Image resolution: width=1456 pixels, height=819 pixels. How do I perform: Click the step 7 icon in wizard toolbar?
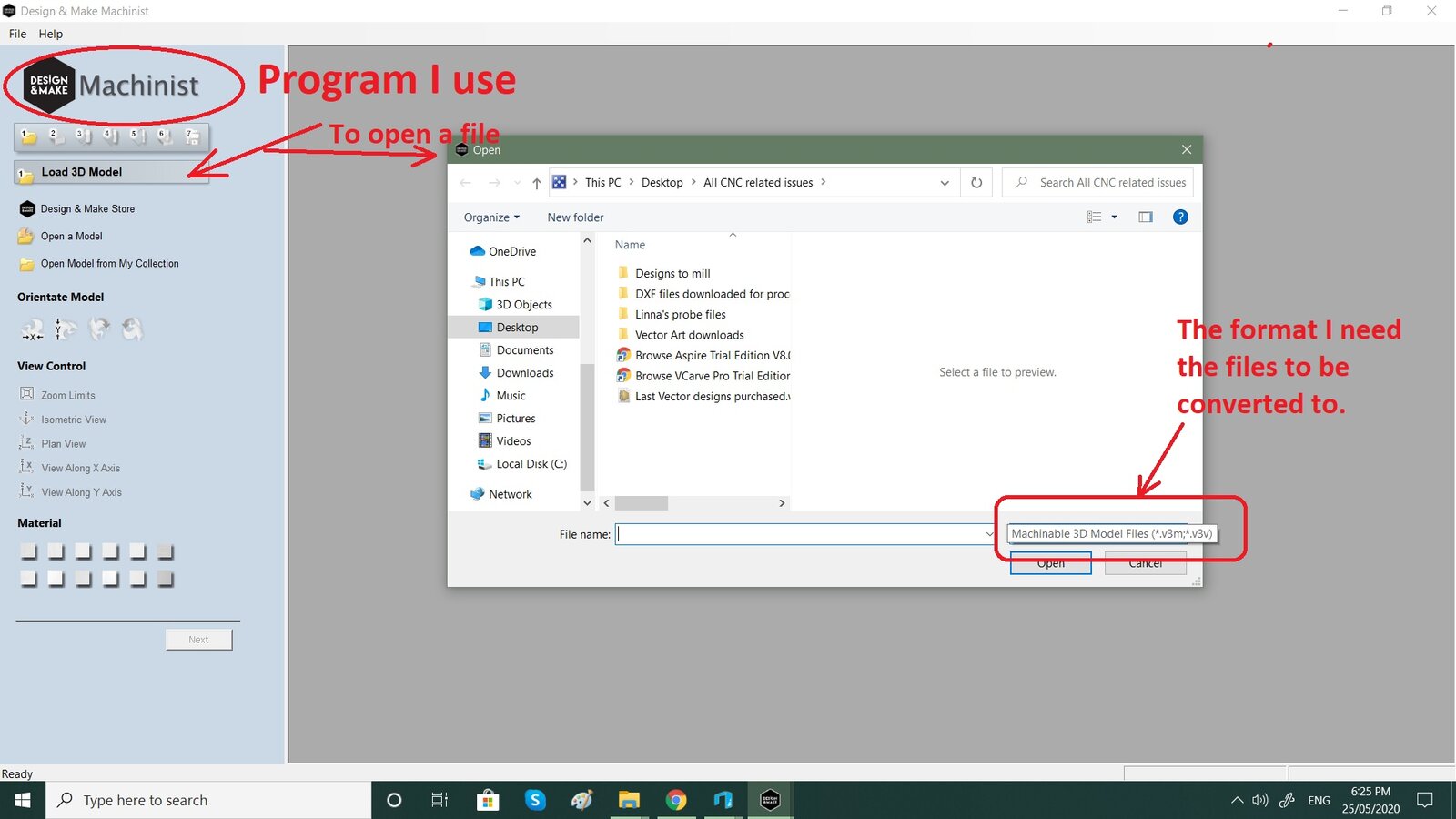tap(192, 136)
